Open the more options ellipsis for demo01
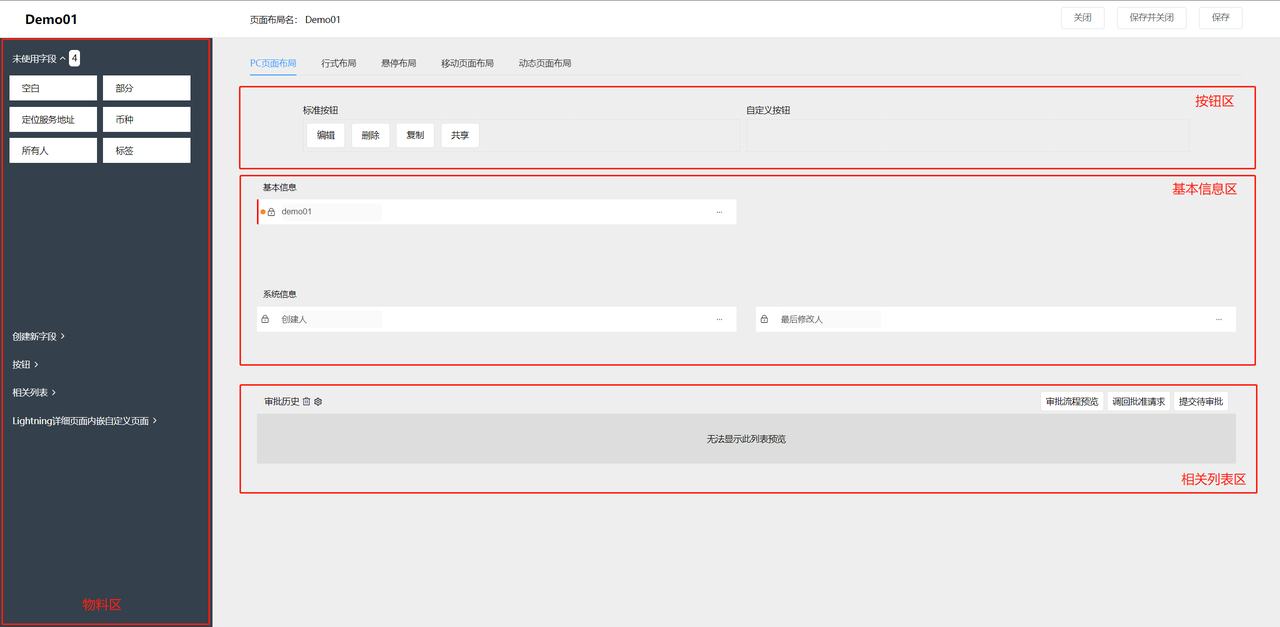Screen dimensions: 1280x627 (x=719, y=212)
